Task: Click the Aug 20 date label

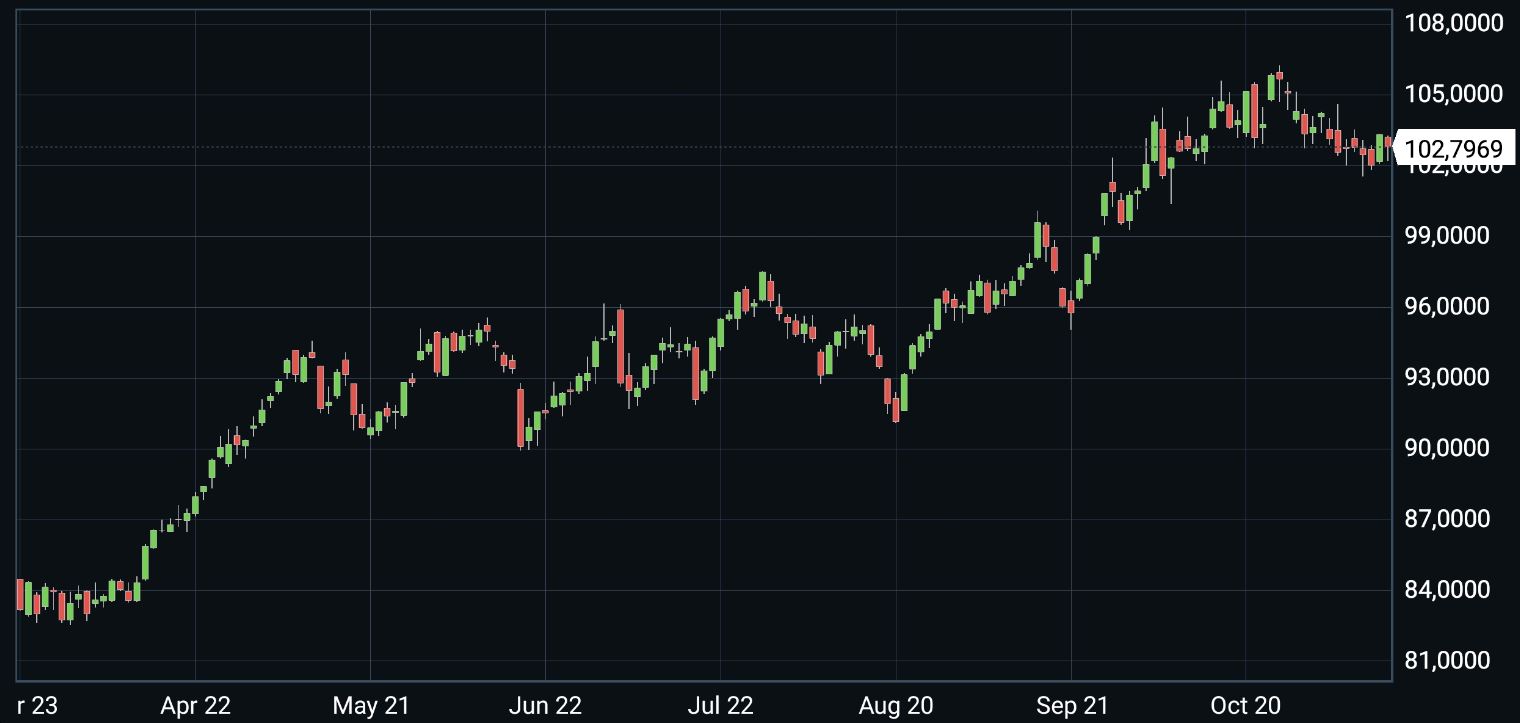Action: point(896,706)
